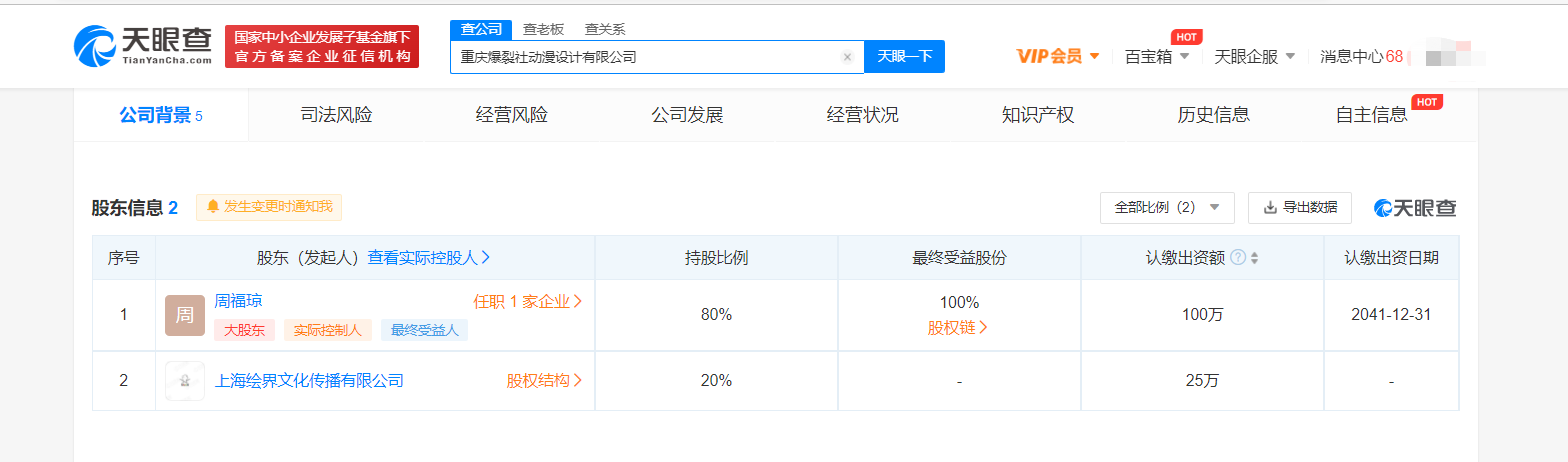Image resolution: width=1568 pixels, height=462 pixels.
Task: Click the 实际控制人 tag
Action: pyautogui.click(x=328, y=330)
